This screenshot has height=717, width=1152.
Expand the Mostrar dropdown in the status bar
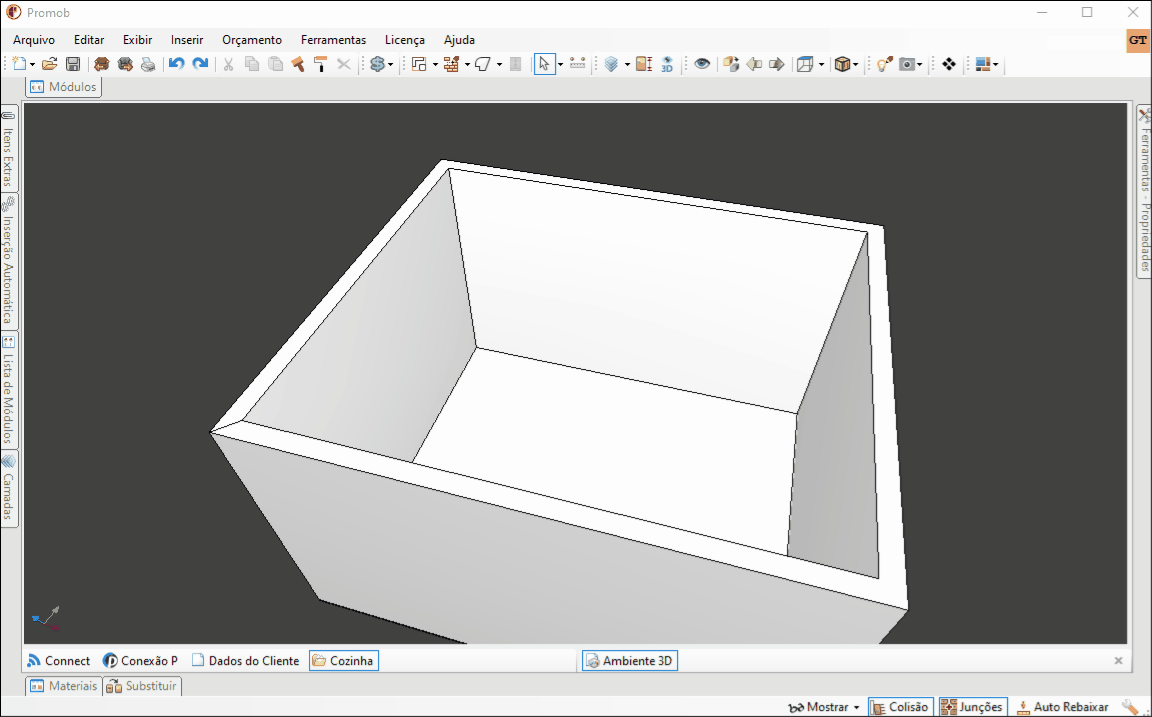(857, 707)
